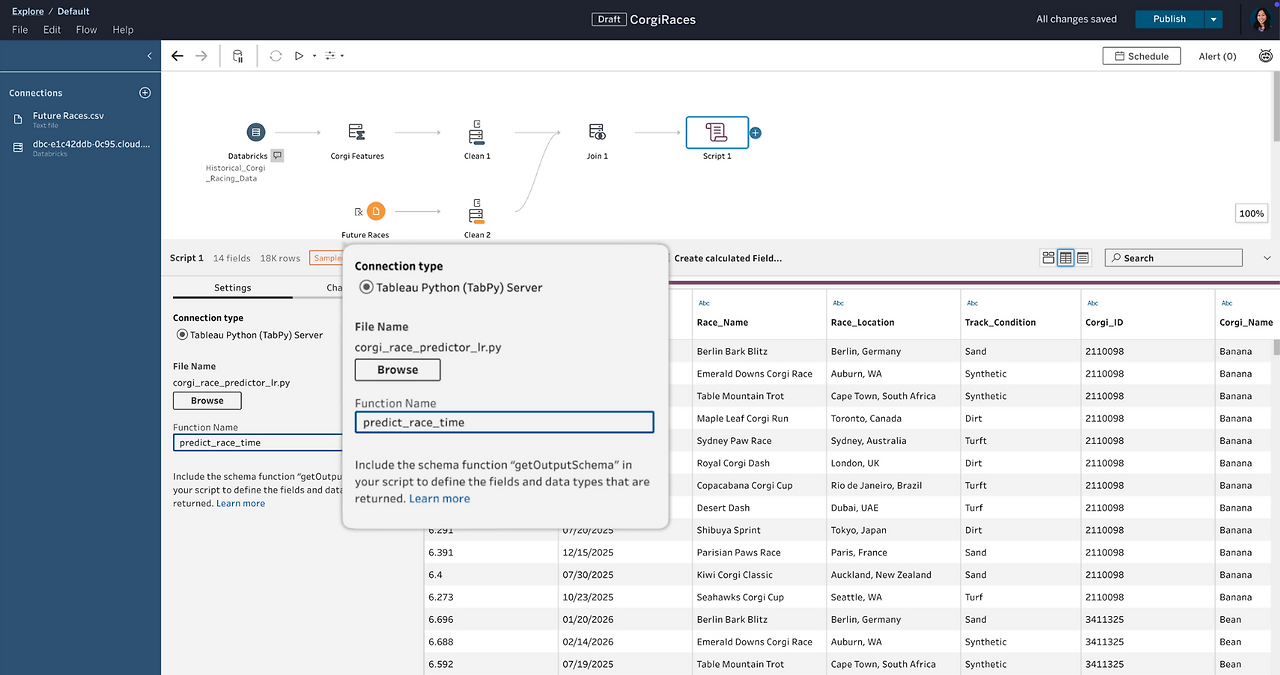
Task: Expand the chevron right of the Search box
Action: point(1267,258)
